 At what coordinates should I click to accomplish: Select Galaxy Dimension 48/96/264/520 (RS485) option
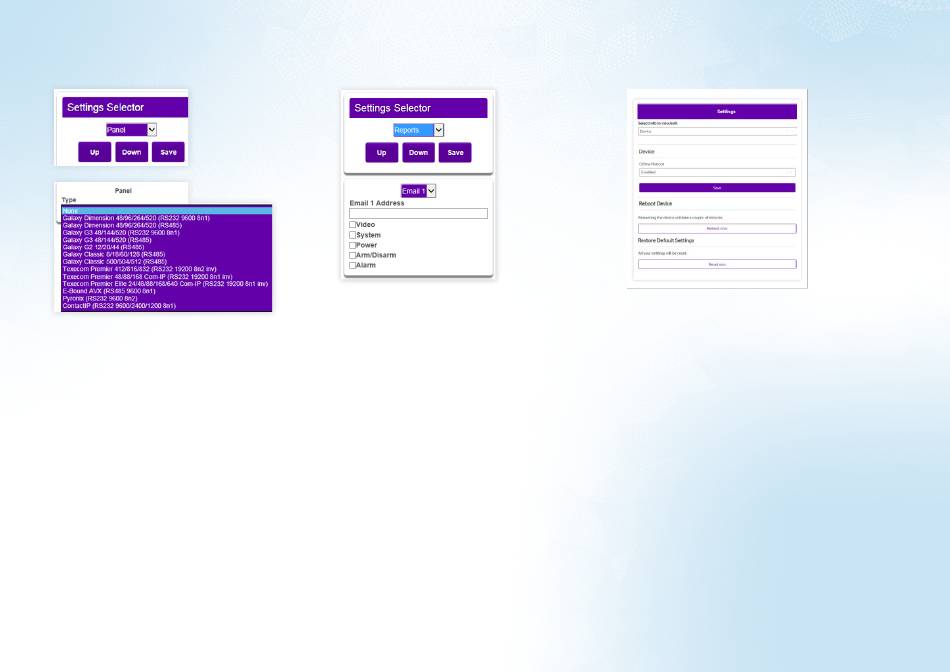click(167, 225)
